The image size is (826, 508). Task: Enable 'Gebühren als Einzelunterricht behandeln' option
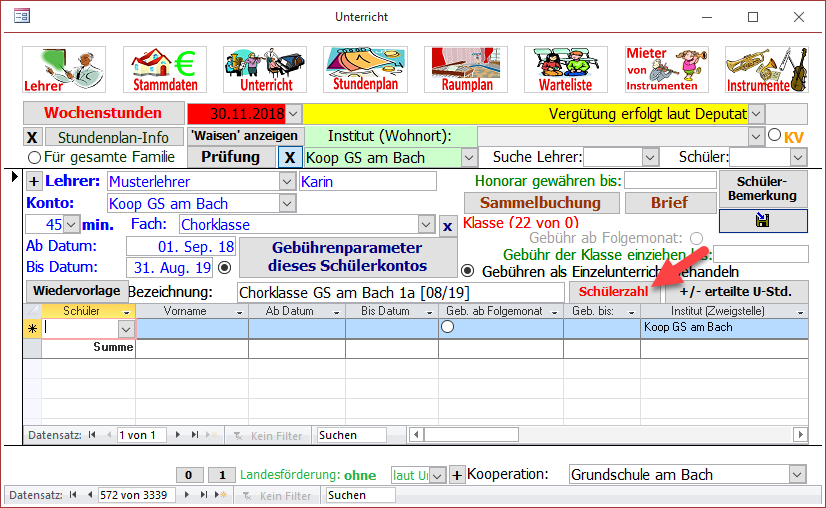pos(467,271)
